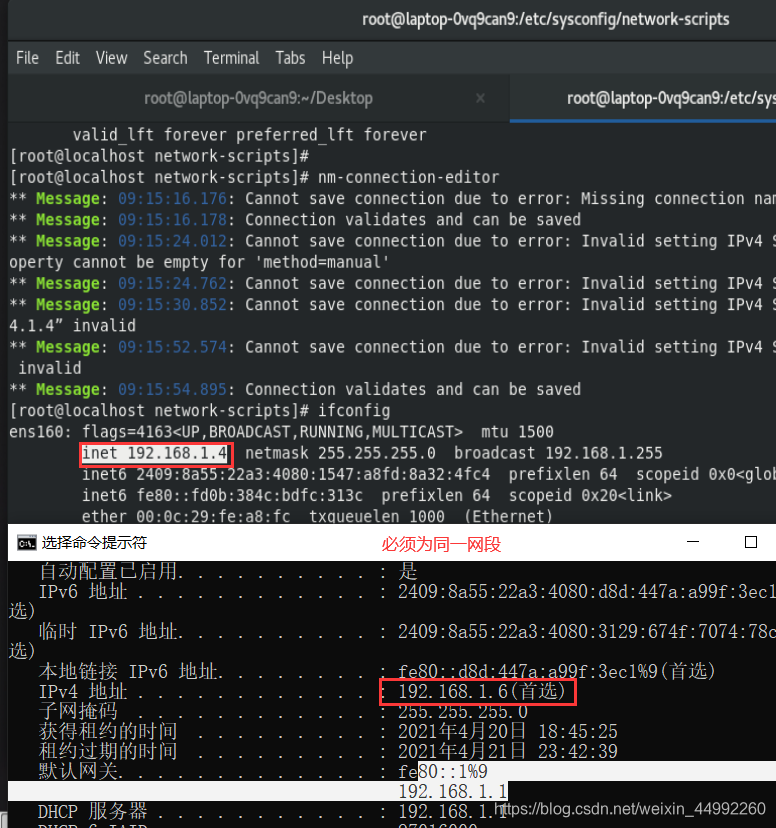The width and height of the screenshot is (776, 828).
Task: Open the View menu
Action: (x=111, y=58)
